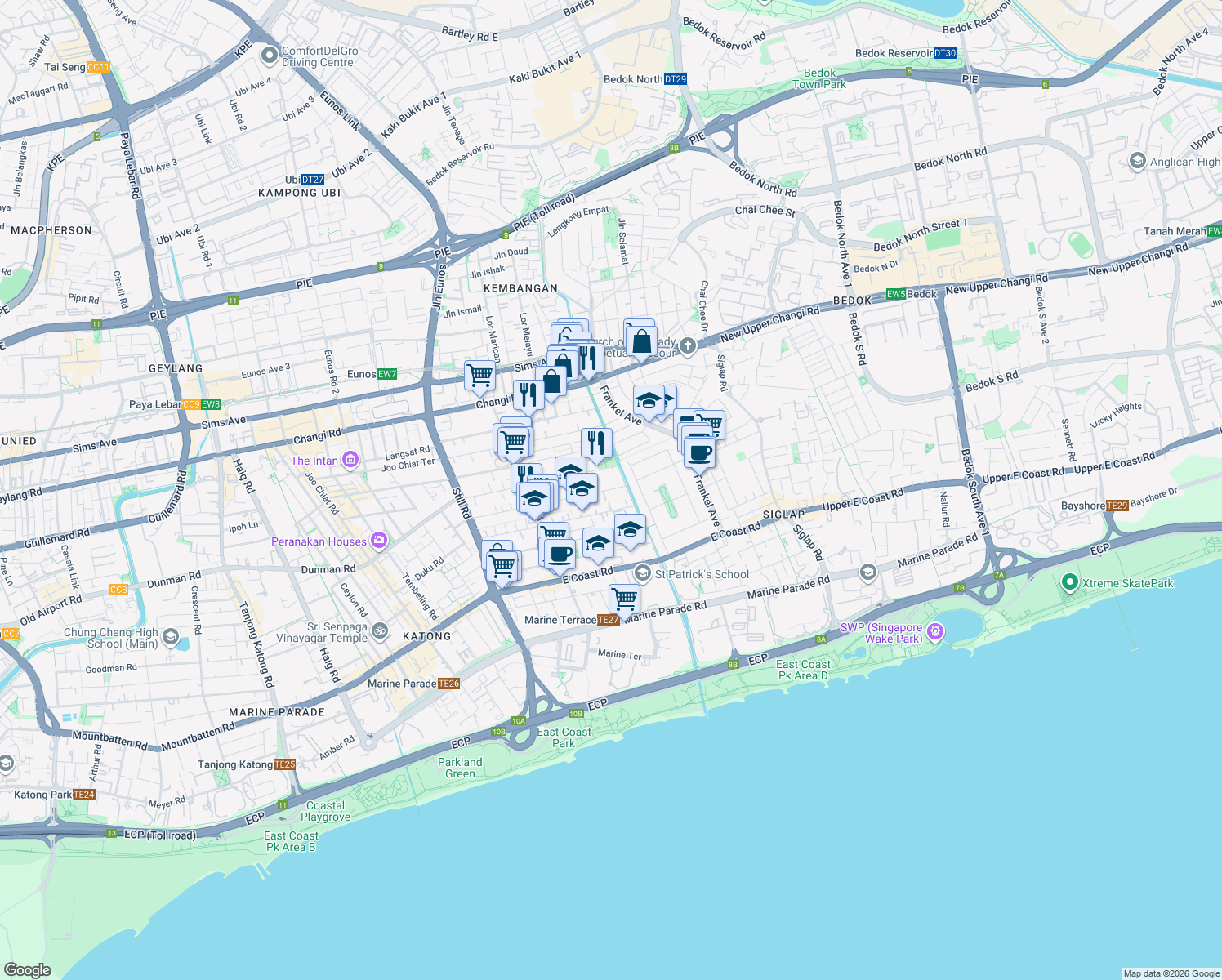Image resolution: width=1222 pixels, height=980 pixels.
Task: Open the Tanjong Katong TE25 station badge
Action: [285, 764]
